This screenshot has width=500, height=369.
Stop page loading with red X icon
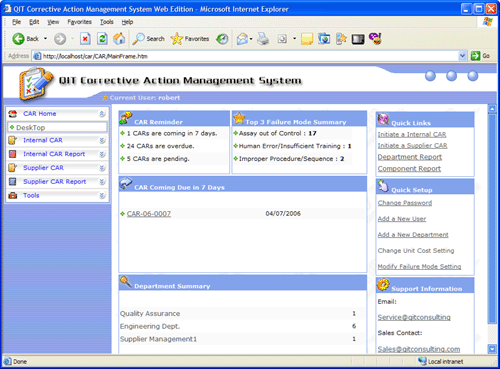(85, 39)
